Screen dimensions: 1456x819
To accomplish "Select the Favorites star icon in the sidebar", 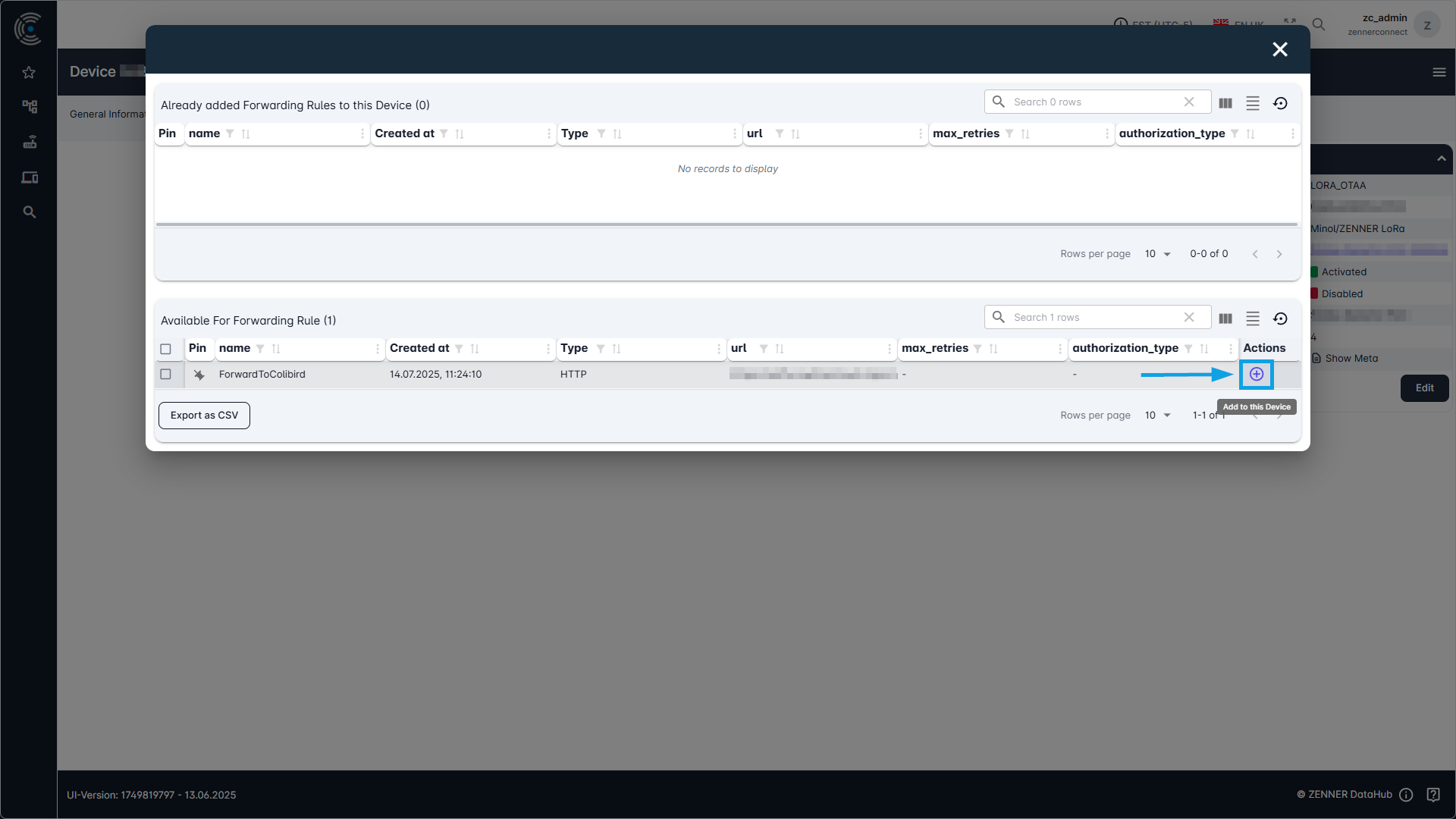I will pos(29,72).
